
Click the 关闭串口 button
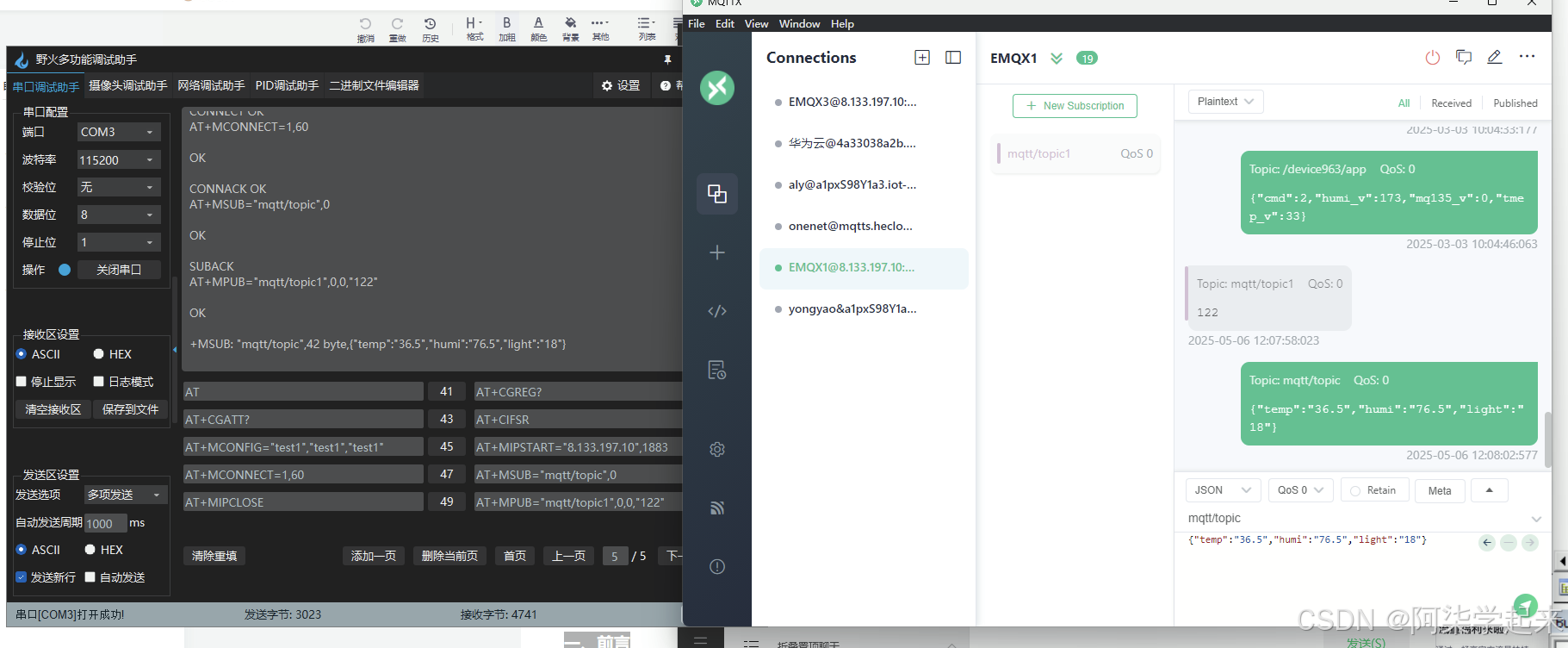coord(119,270)
